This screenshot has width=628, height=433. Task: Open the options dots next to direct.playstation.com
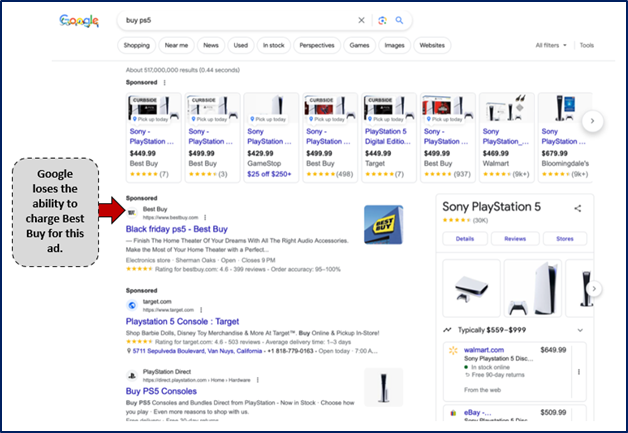(x=258, y=380)
